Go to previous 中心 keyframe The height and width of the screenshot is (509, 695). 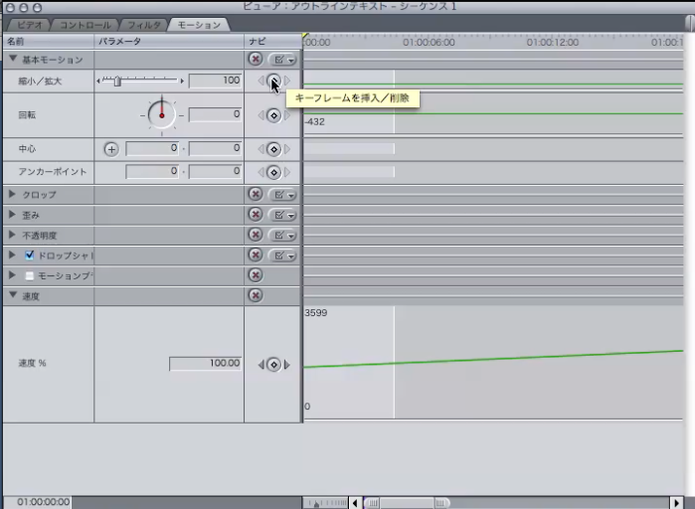[x=261, y=149]
